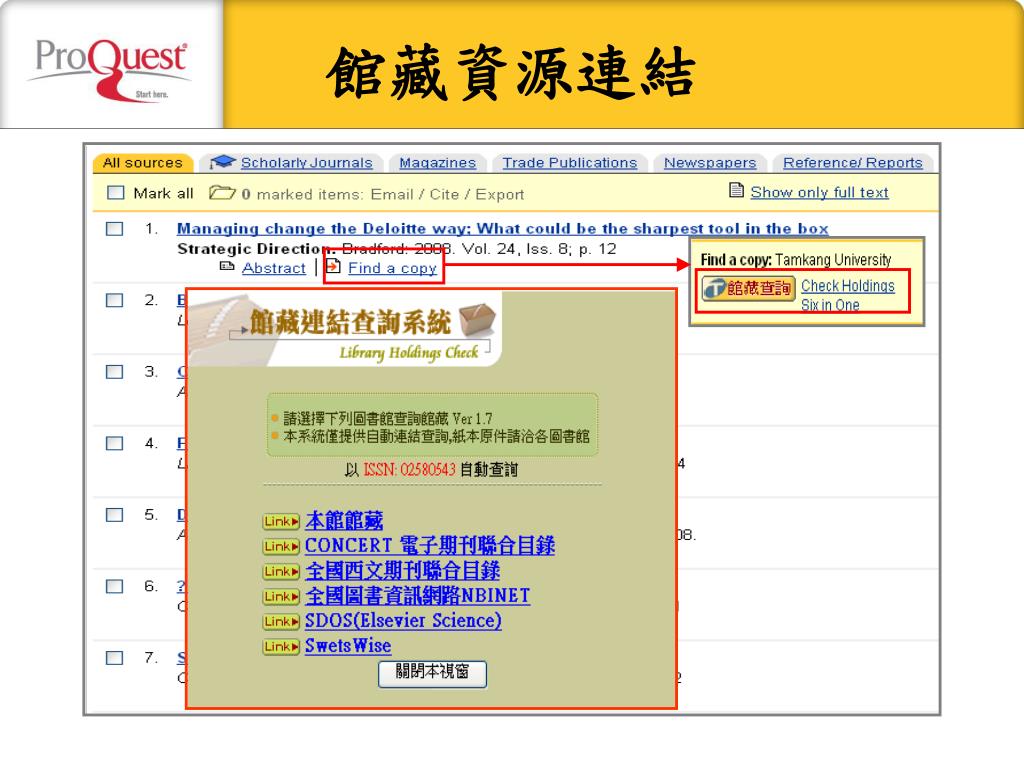Tick the Mark all checkbox

coord(116,193)
